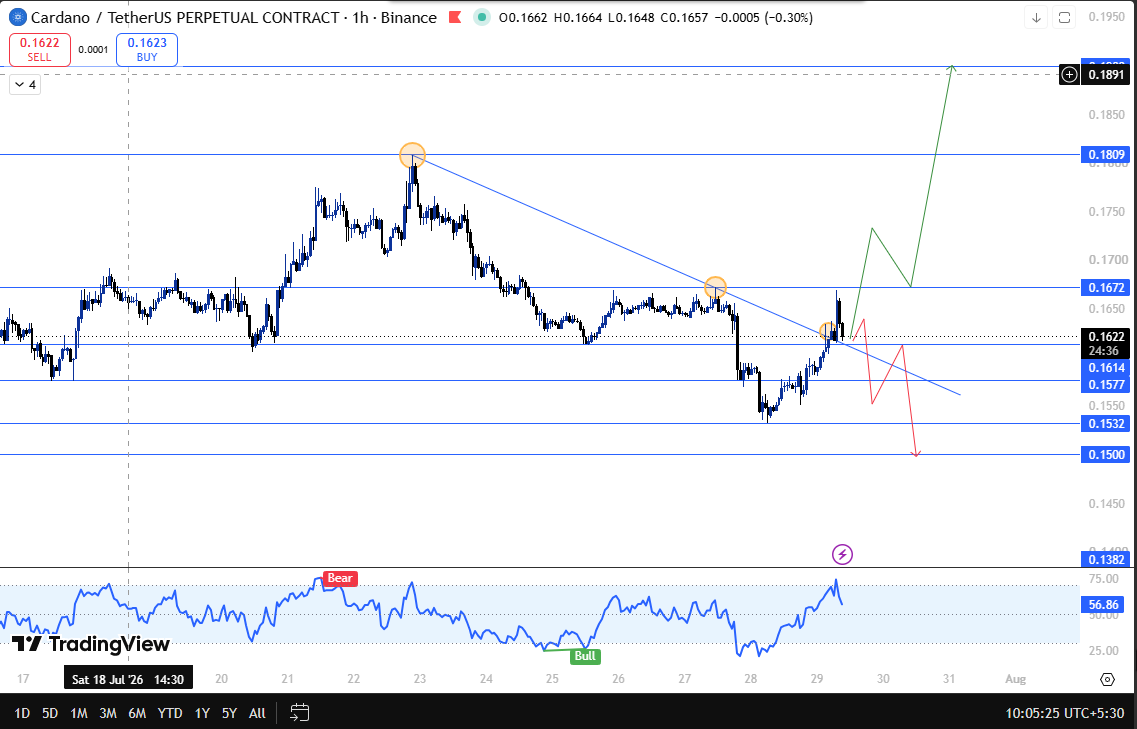This screenshot has height=729, width=1137.
Task: Click the 0.1891 crosshair price label
Action: [x=1106, y=75]
